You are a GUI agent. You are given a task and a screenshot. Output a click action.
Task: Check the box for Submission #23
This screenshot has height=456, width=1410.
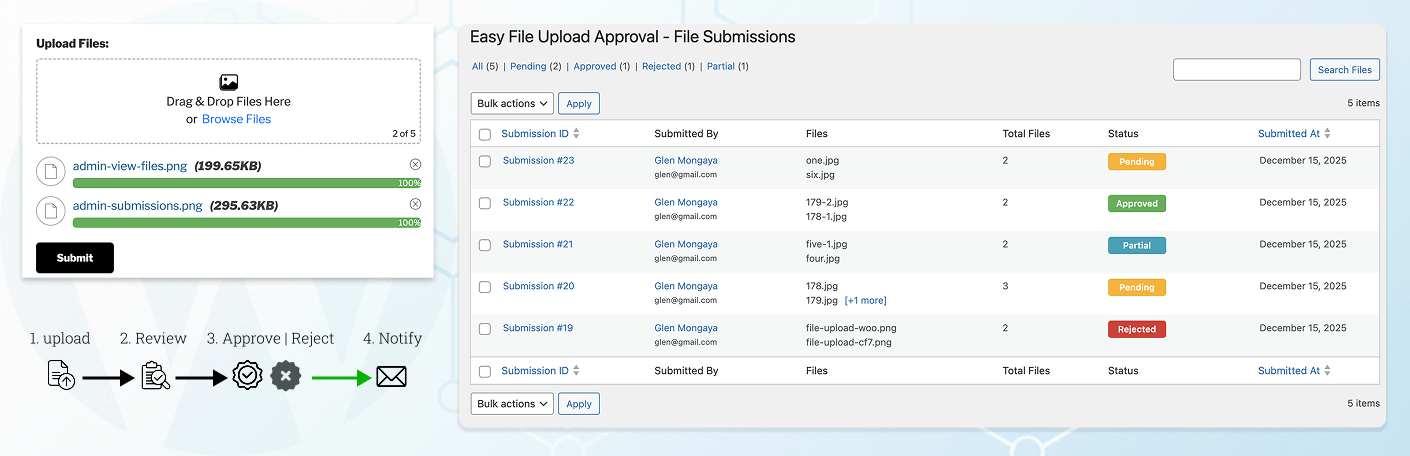click(x=485, y=161)
